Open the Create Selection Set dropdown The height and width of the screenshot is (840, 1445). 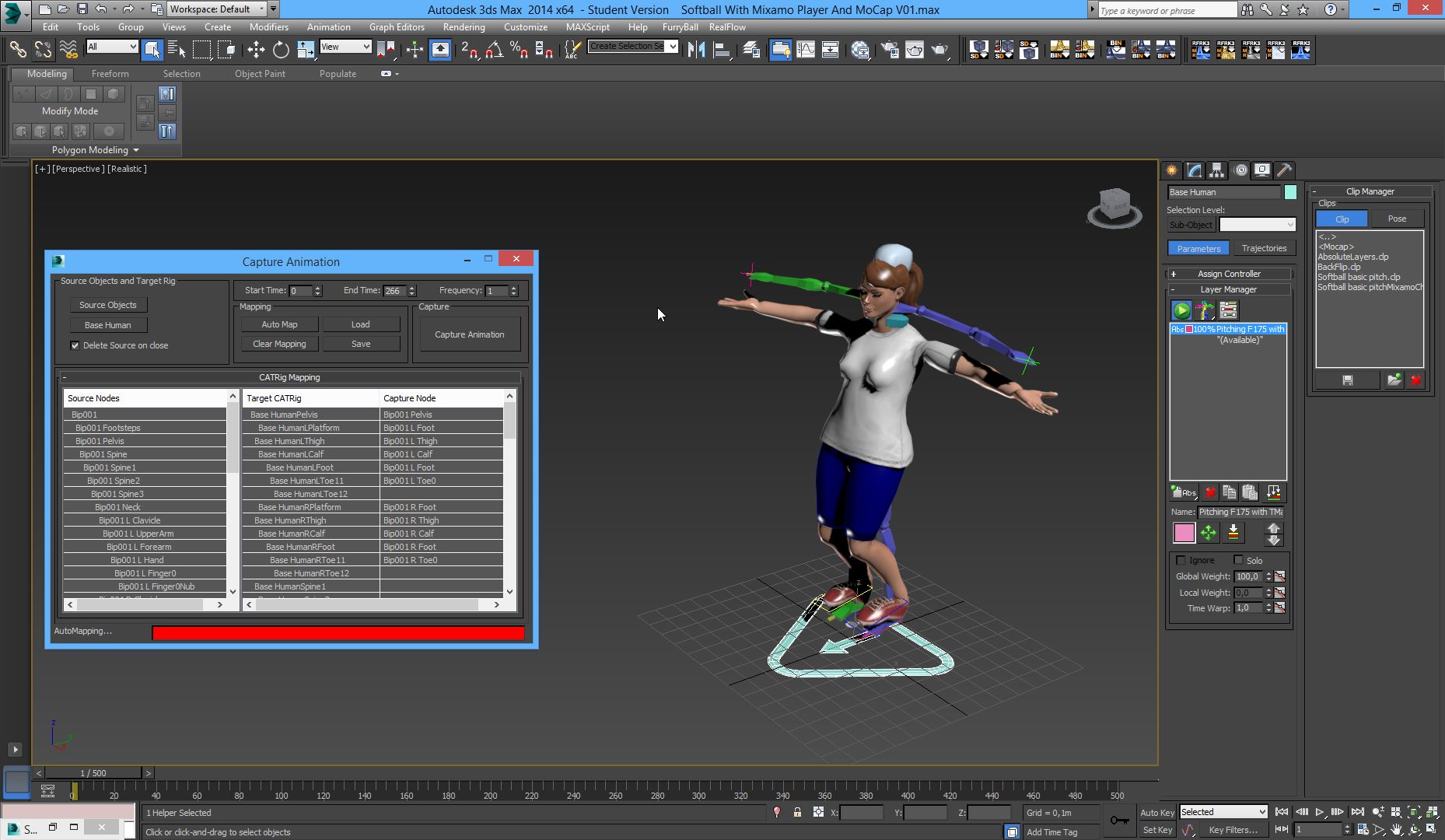[x=632, y=47]
